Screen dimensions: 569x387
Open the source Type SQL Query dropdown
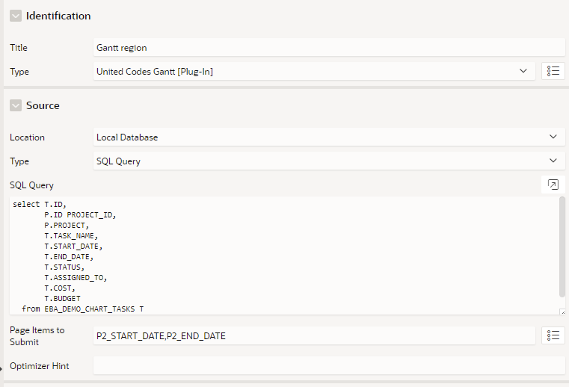[x=329, y=161]
